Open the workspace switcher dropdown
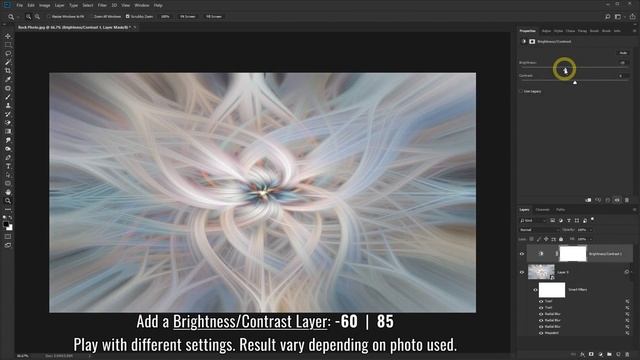The height and width of the screenshot is (360, 640). tap(619, 17)
